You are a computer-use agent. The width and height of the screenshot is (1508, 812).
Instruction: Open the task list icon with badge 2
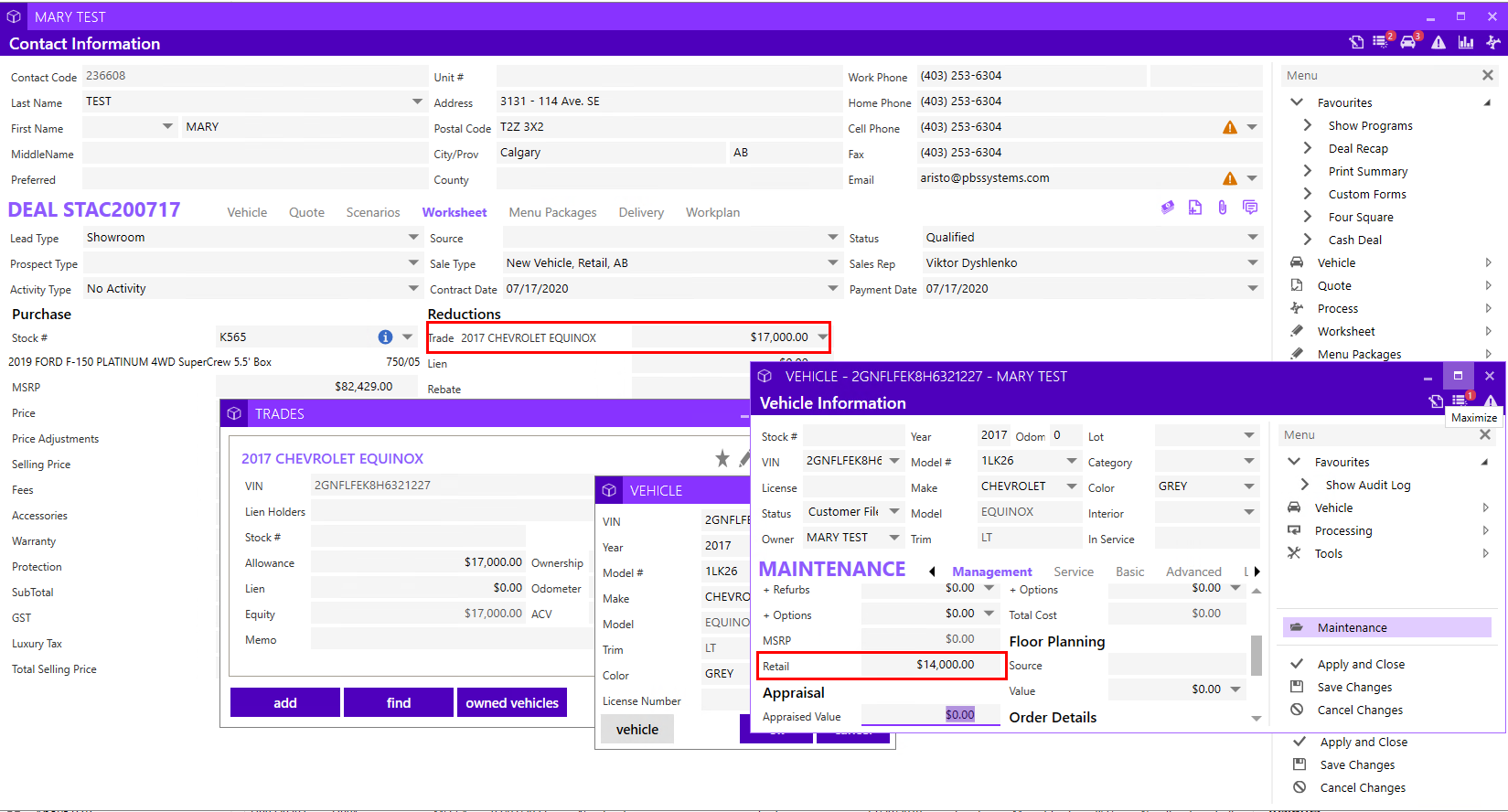tap(1381, 42)
